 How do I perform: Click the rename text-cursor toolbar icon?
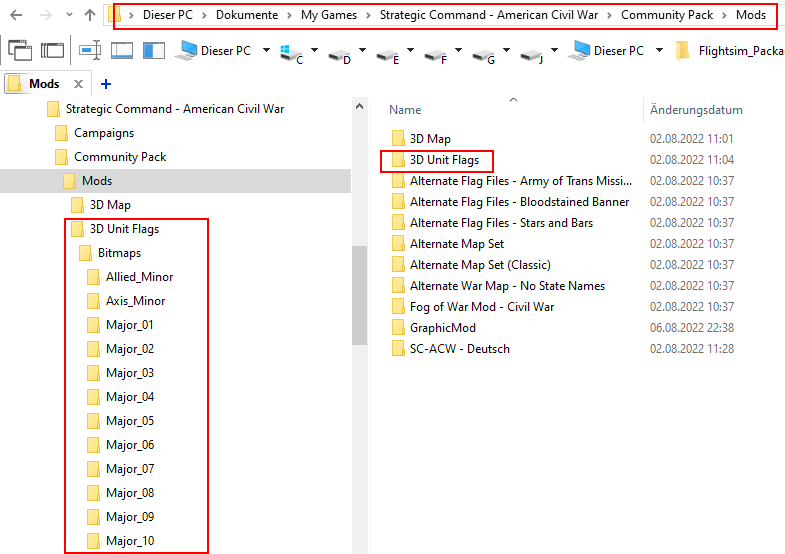coord(90,51)
